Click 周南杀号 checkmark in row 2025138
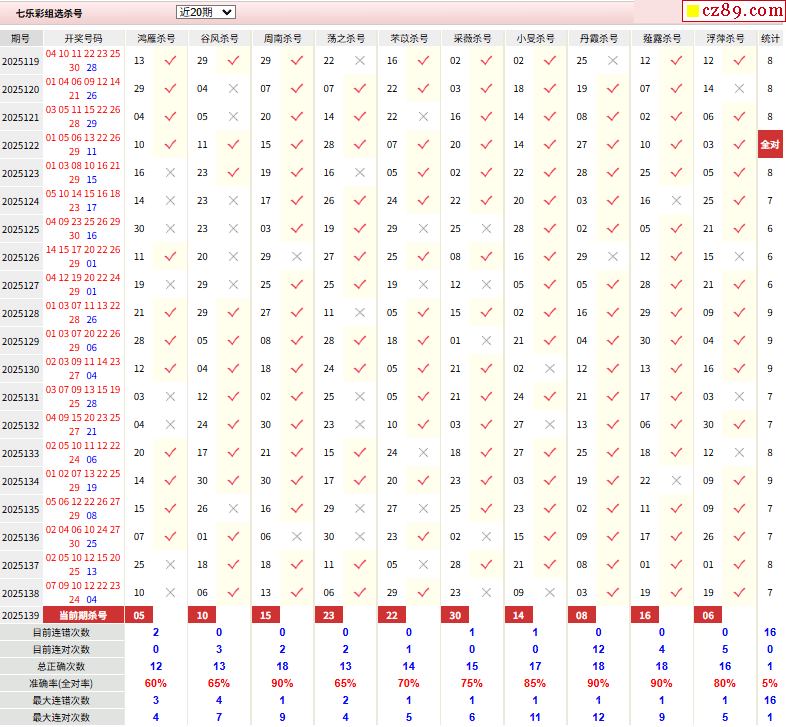 pos(297,593)
